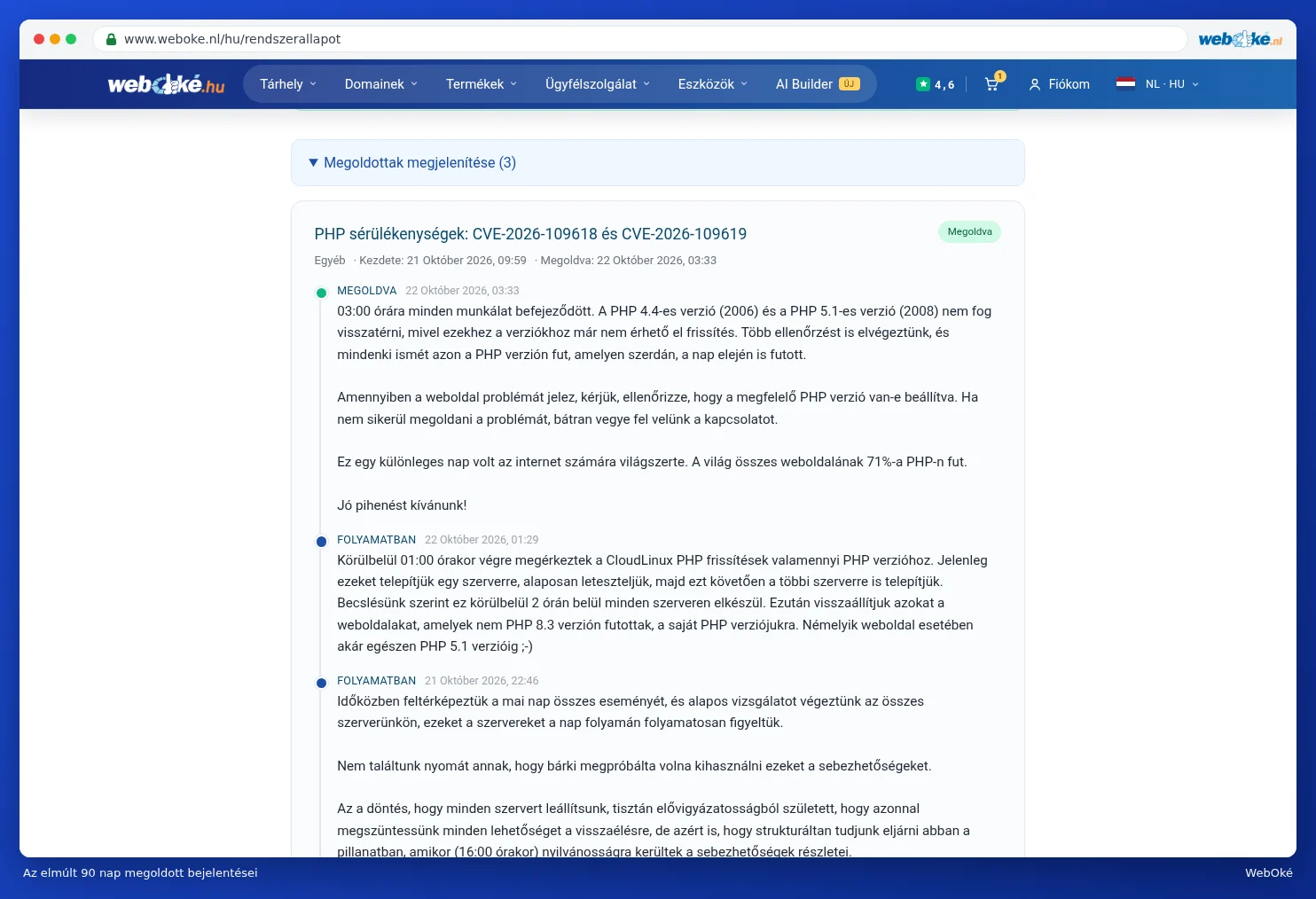
Task: Click the Megoldva status badge
Action: tap(969, 232)
